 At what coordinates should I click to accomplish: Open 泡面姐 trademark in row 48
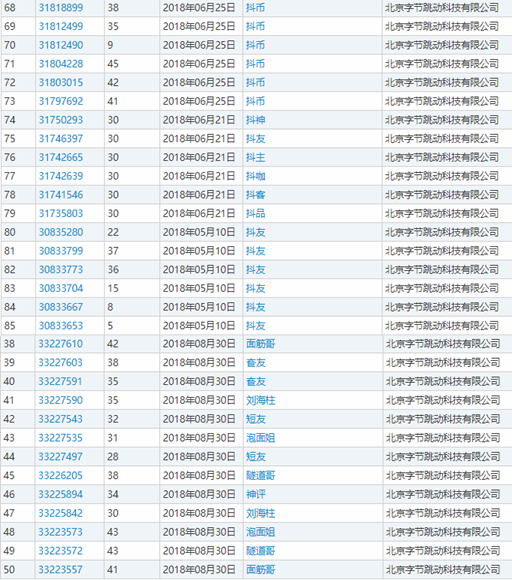pyautogui.click(x=260, y=532)
